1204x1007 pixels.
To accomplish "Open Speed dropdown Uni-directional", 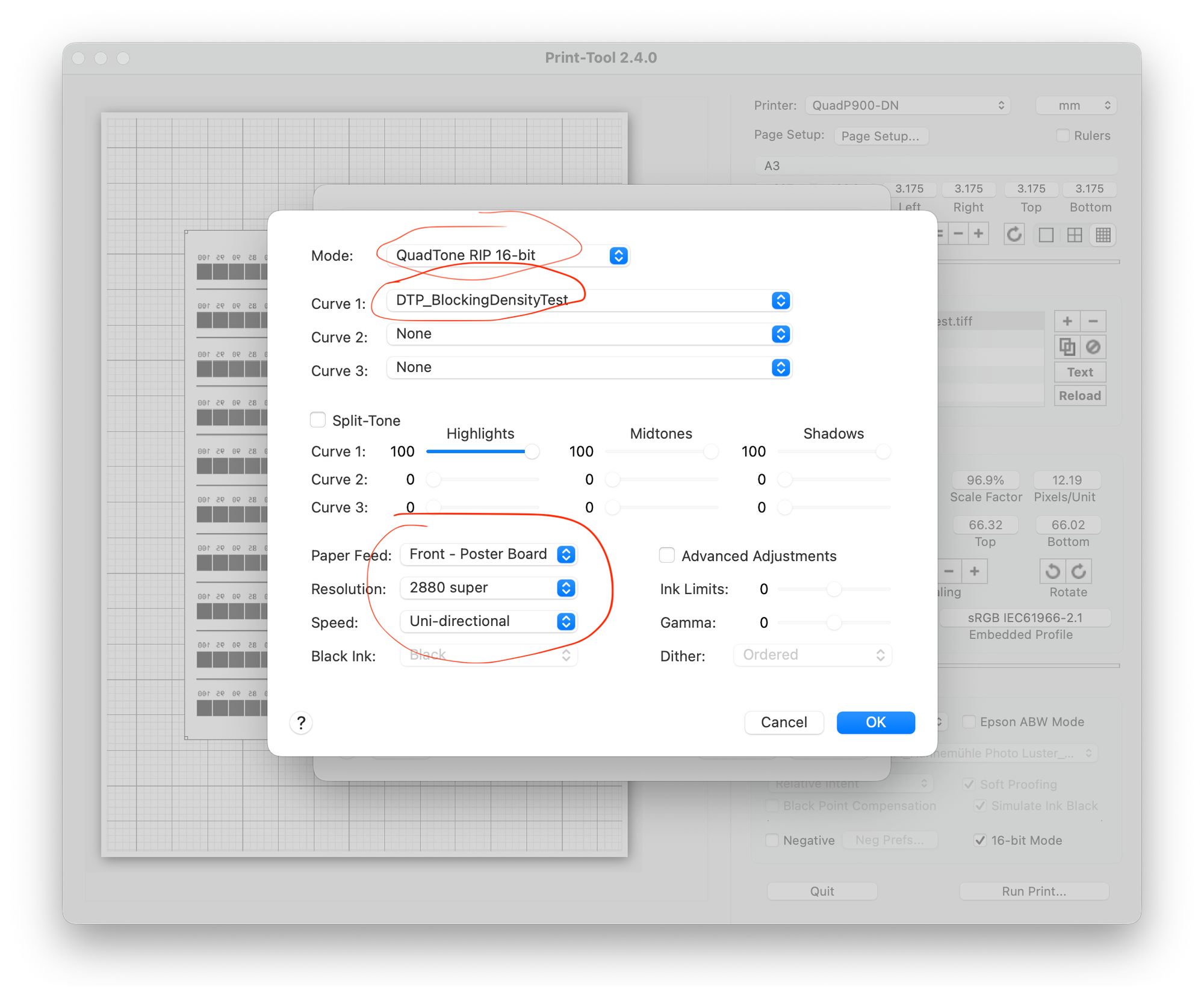I will click(x=488, y=622).
